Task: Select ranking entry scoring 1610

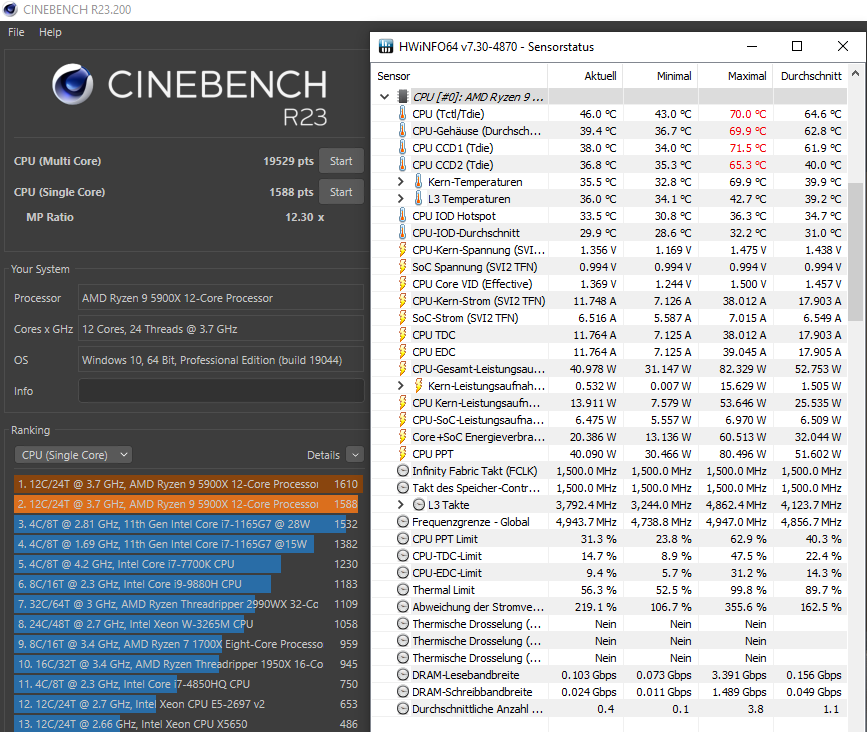Action: (189, 484)
